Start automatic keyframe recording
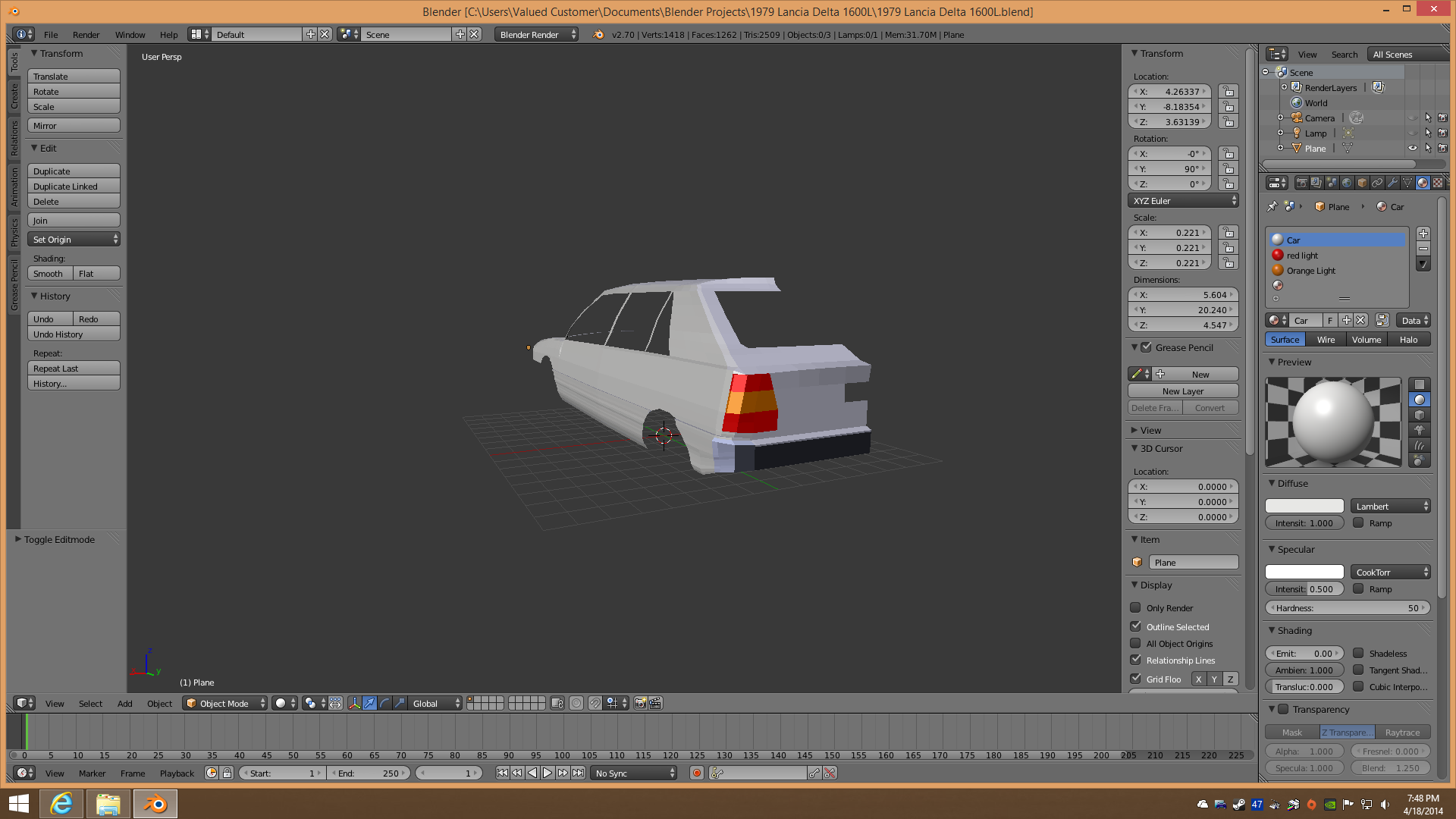1456x819 pixels. tap(697, 773)
